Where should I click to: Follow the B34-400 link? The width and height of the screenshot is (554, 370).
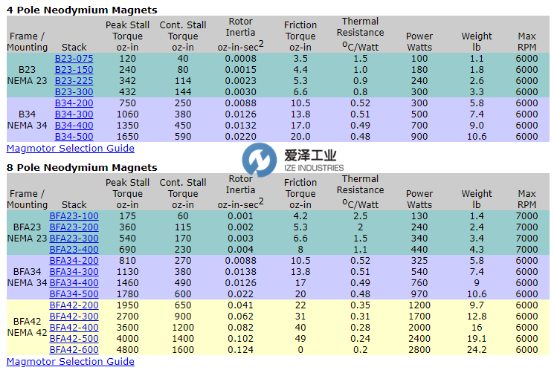[x=74, y=125]
